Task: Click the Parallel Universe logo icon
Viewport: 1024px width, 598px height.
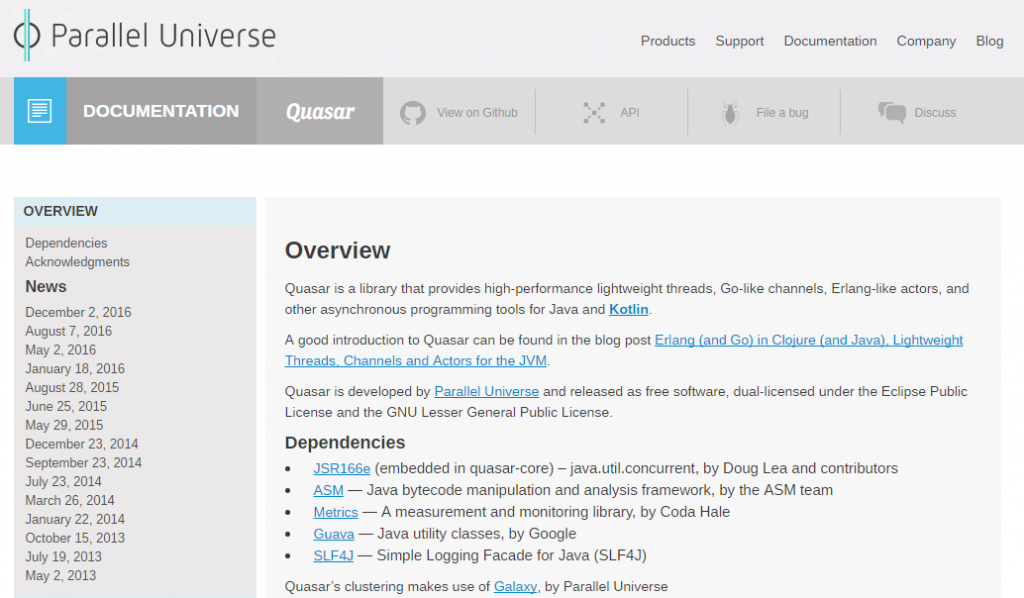Action: 27,35
